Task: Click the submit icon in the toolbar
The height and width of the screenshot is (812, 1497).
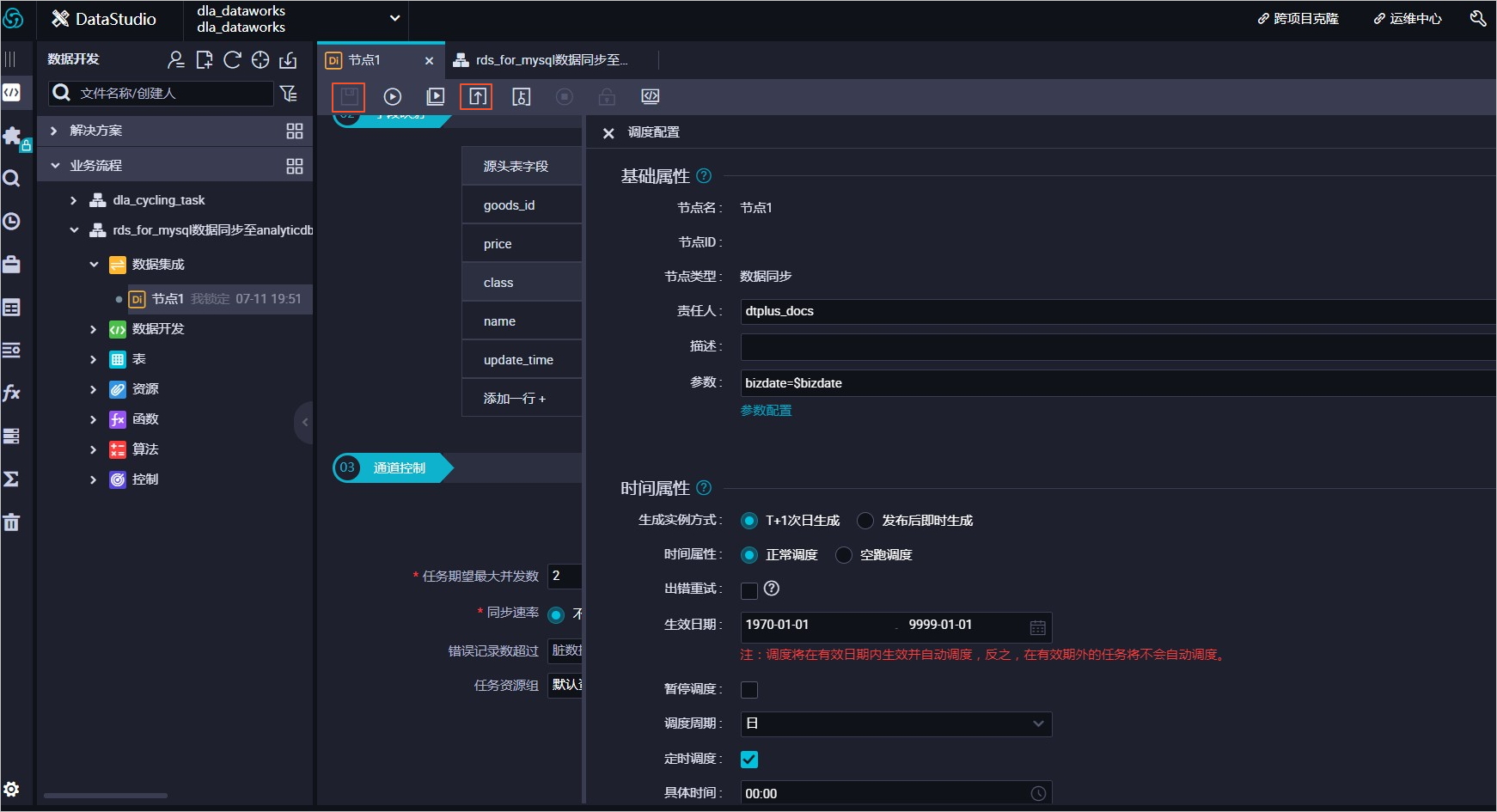Action: pos(477,96)
